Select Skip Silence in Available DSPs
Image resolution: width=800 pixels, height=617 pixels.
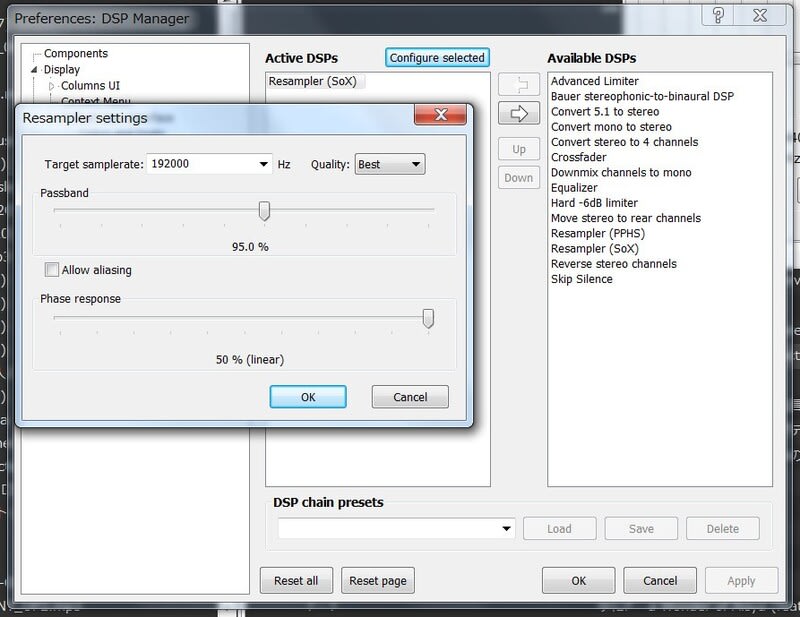click(582, 279)
